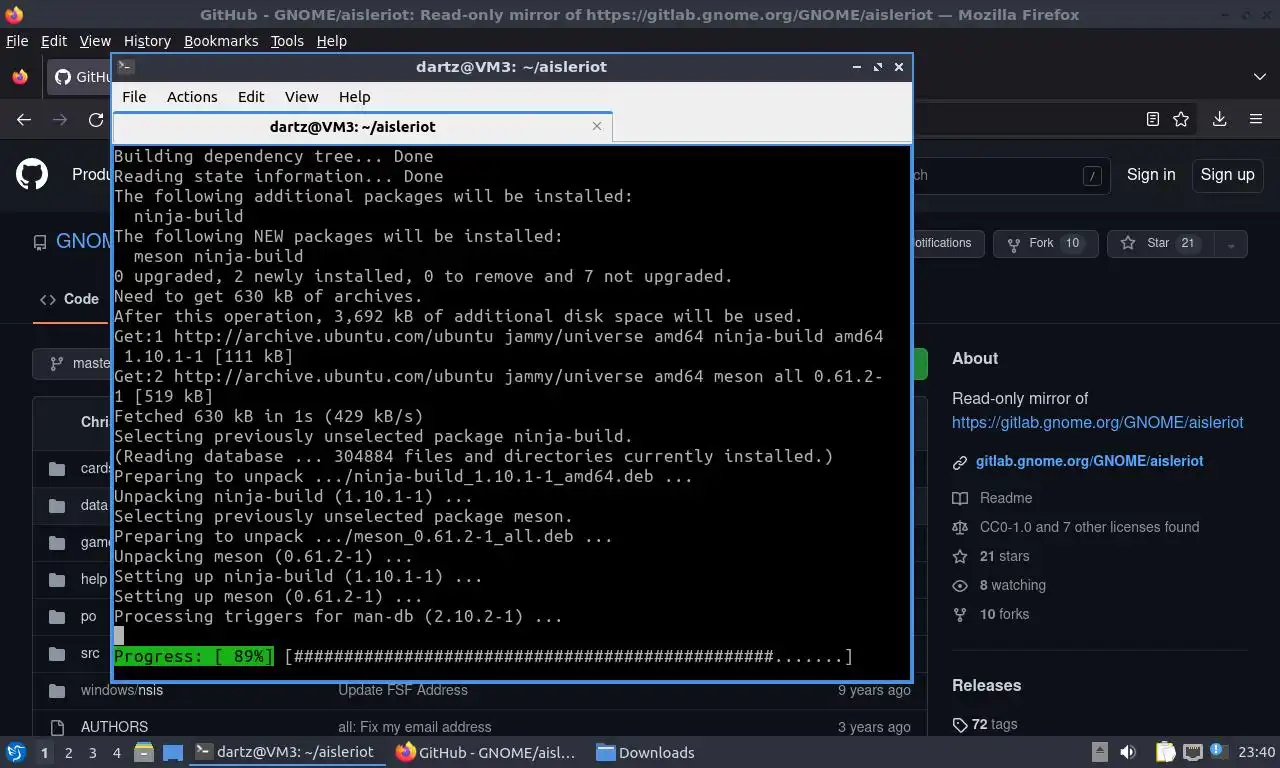
Task: Open the terminal Edit menu
Action: pos(251,97)
